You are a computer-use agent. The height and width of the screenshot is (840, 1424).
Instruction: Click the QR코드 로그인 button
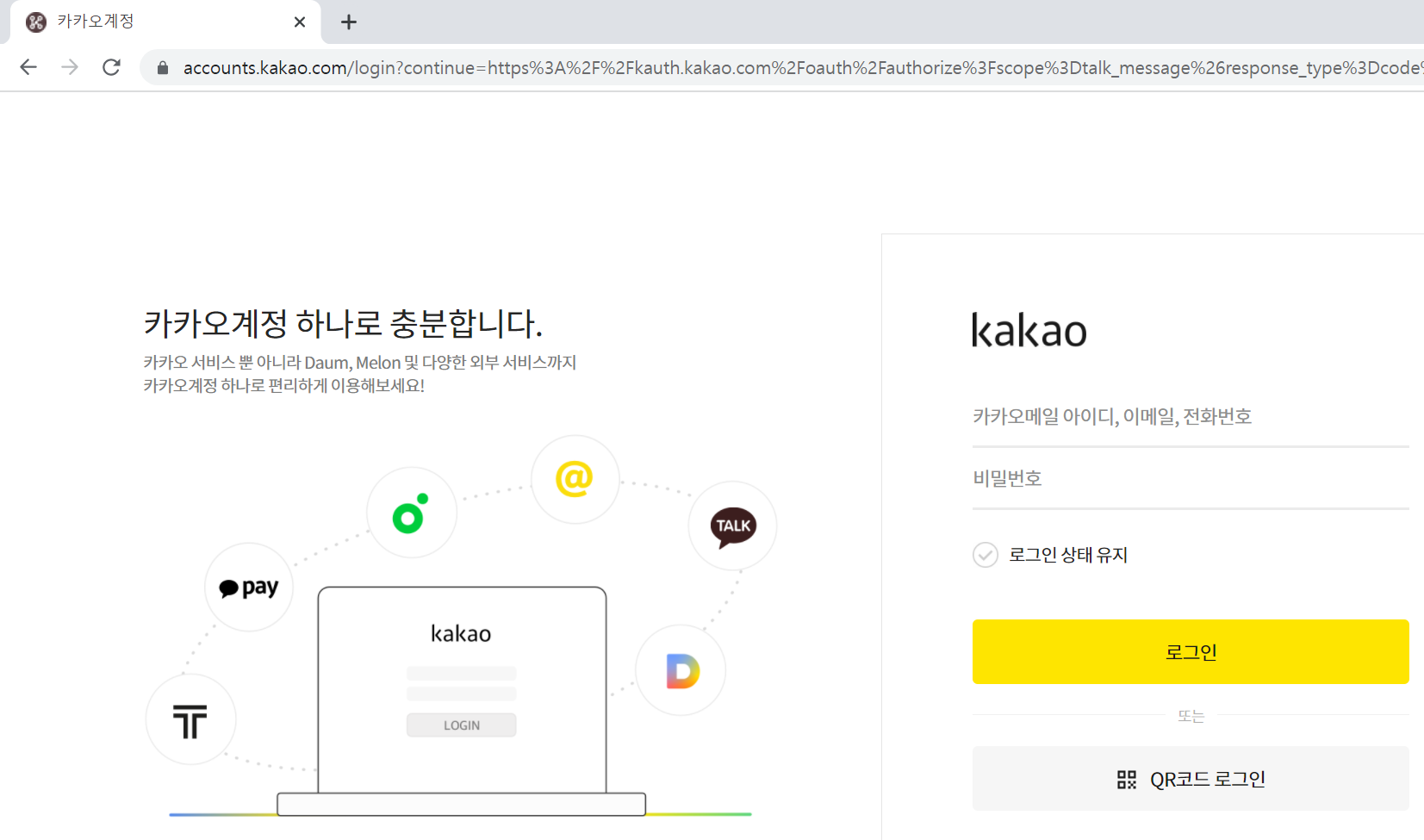tap(1191, 779)
